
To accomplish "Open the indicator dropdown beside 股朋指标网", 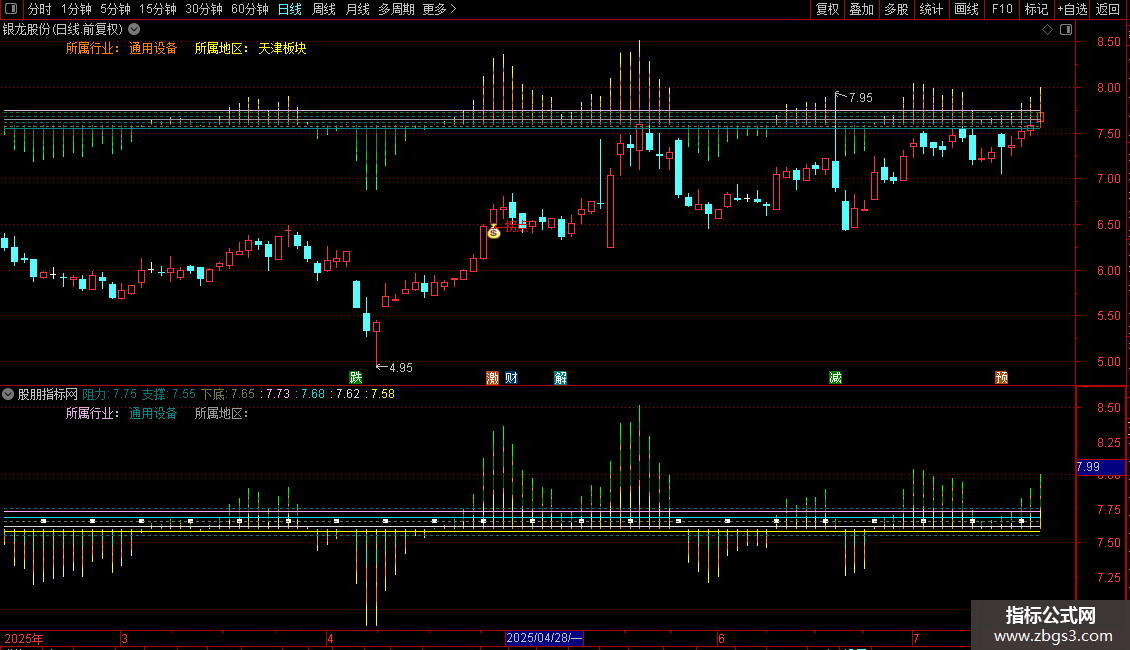I will point(8,394).
